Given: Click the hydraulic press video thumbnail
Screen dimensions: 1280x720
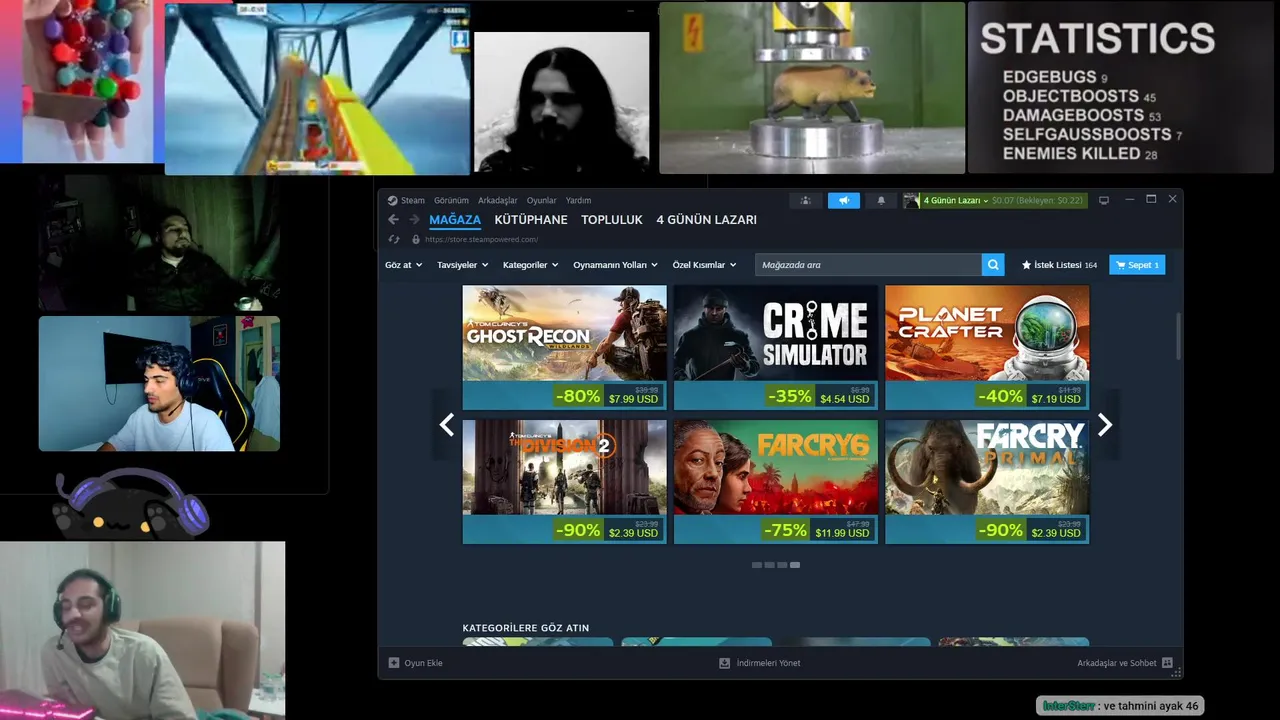Looking at the screenshot, I should [x=812, y=87].
